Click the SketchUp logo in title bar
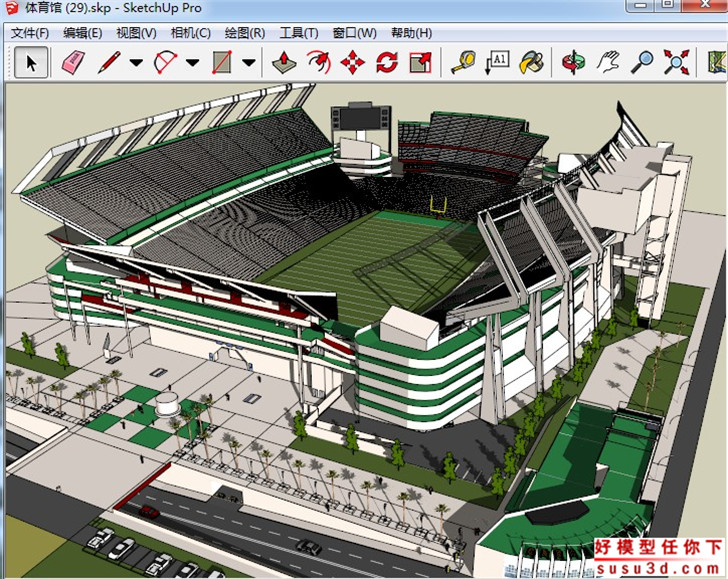The width and height of the screenshot is (728, 579). click(x=11, y=8)
